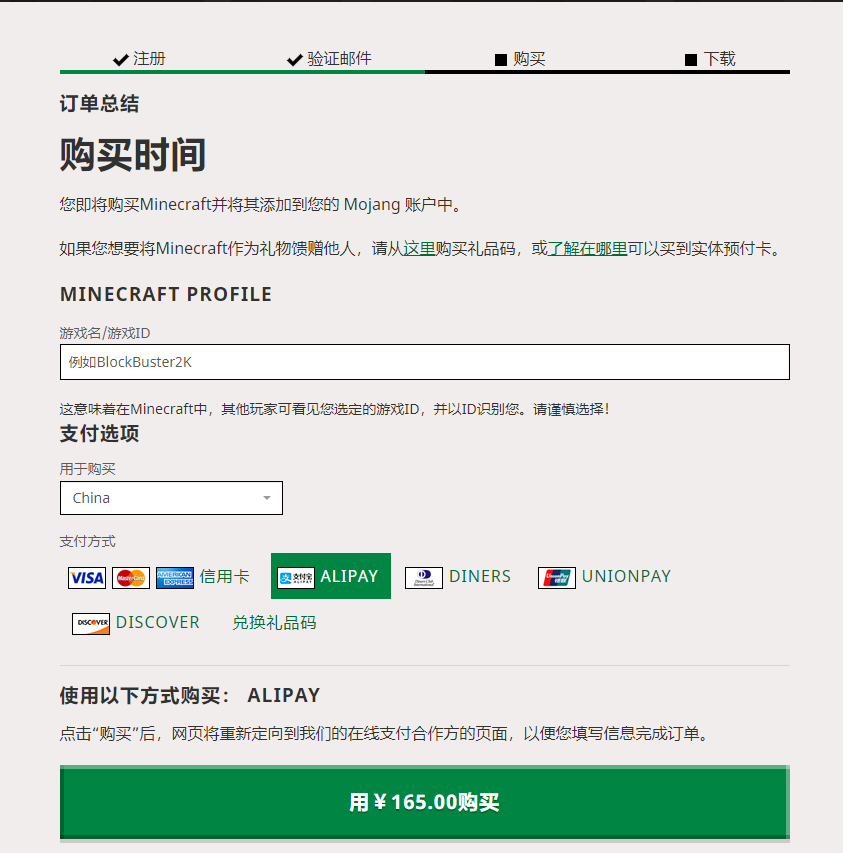This screenshot has height=853, width=843.
Task: Click the checkmark beside 注册 step
Action: 120,59
